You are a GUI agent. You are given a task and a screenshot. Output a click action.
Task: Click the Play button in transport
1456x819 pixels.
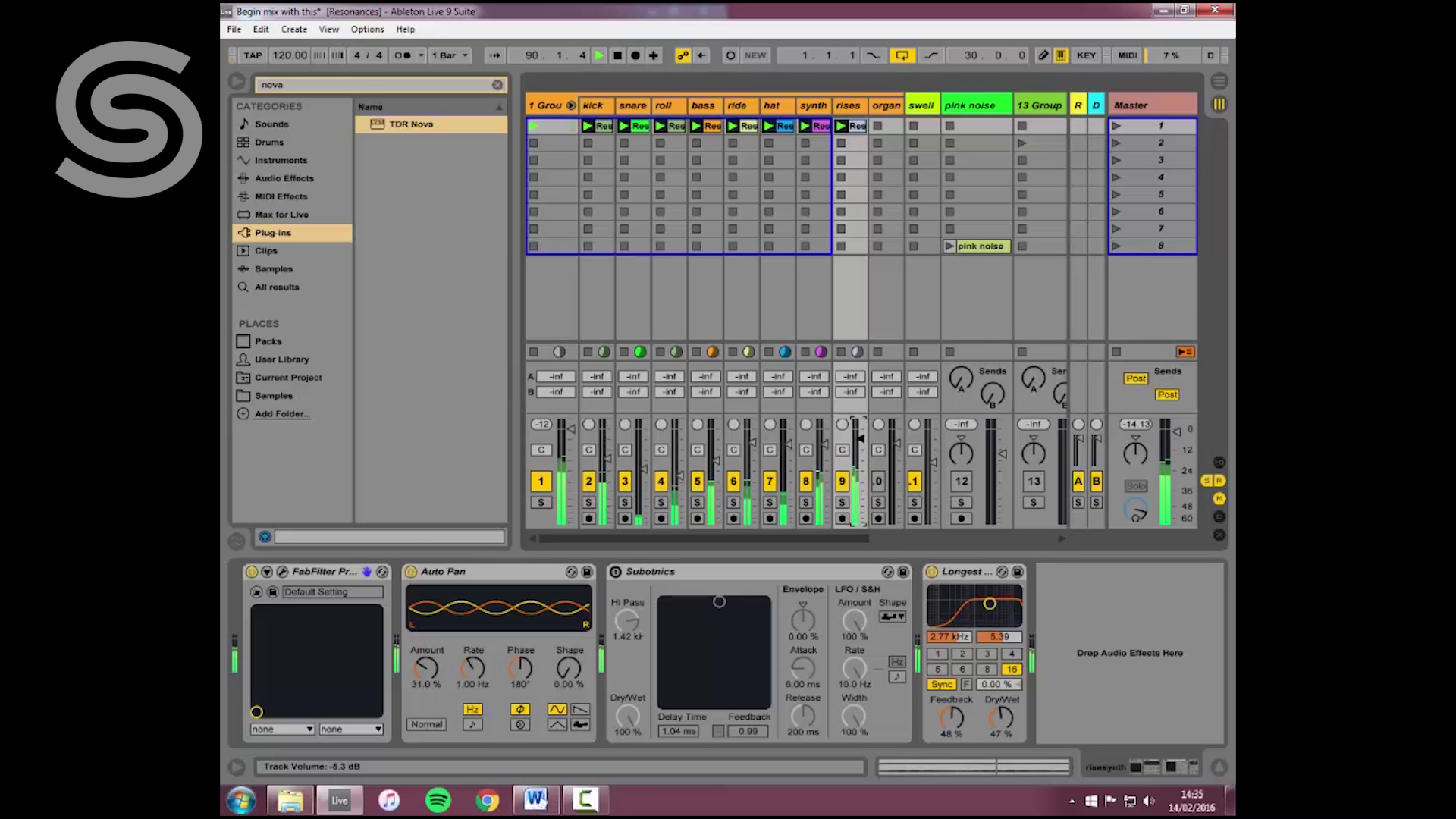[599, 55]
